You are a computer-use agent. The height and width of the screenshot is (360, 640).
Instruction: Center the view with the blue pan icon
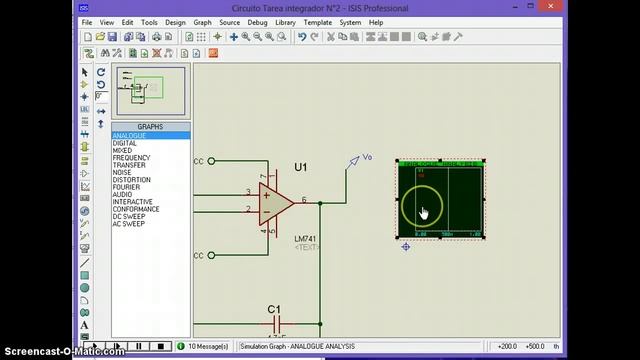point(233,37)
